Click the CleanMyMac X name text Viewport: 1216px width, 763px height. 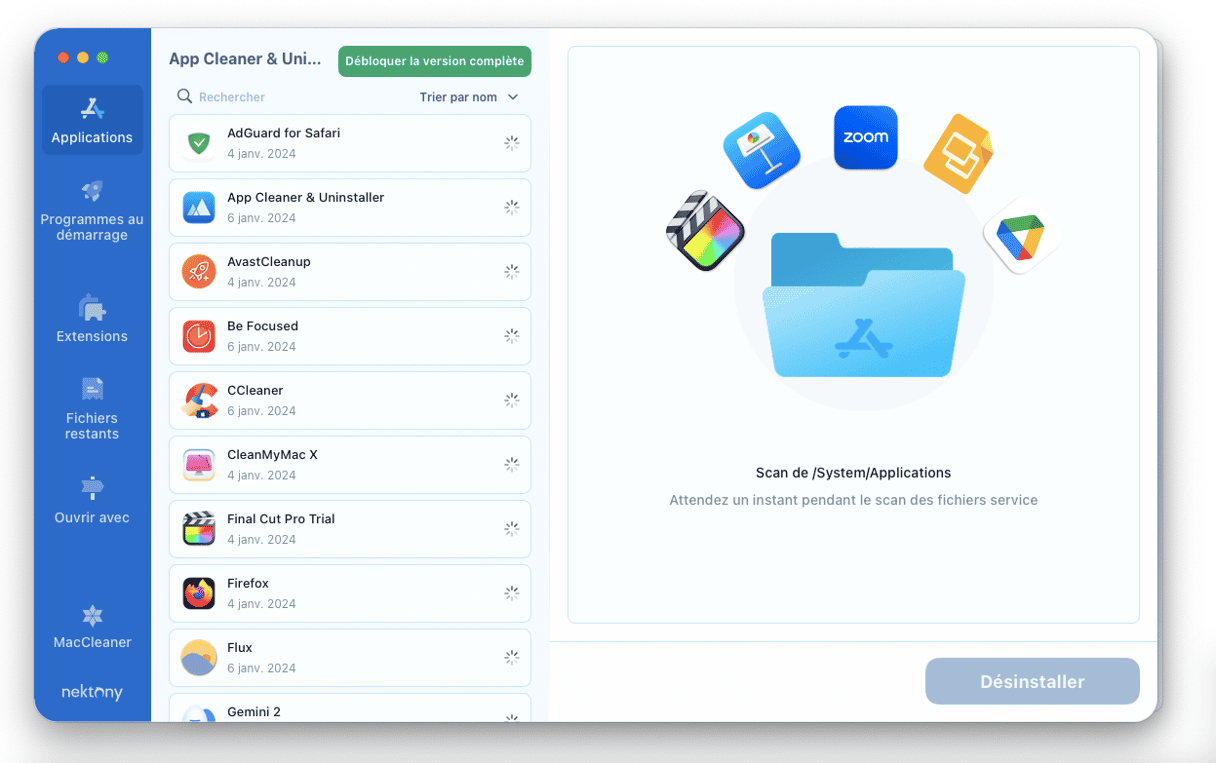272,454
